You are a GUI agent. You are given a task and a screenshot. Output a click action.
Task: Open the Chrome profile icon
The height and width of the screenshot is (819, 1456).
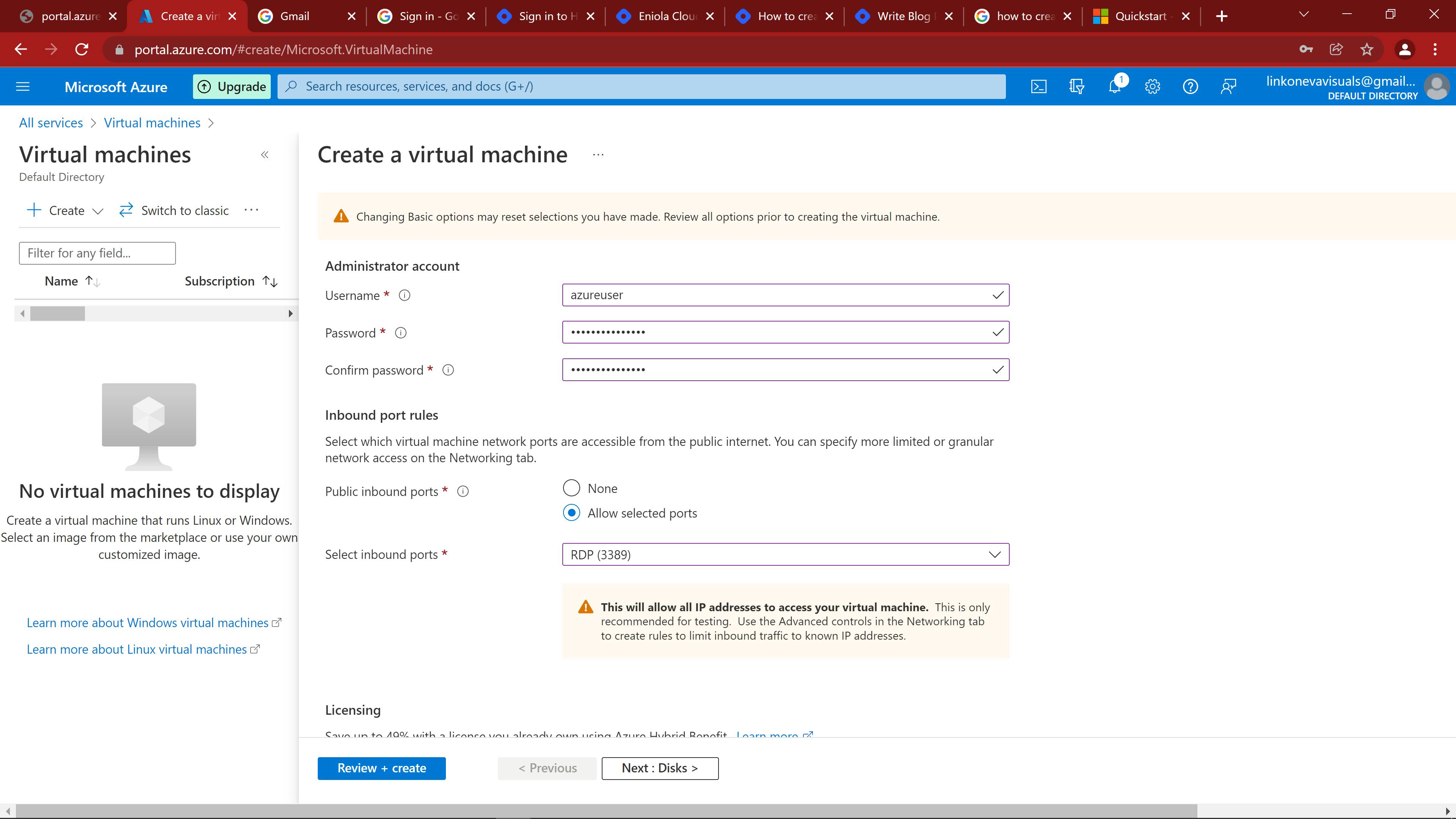coord(1404,49)
